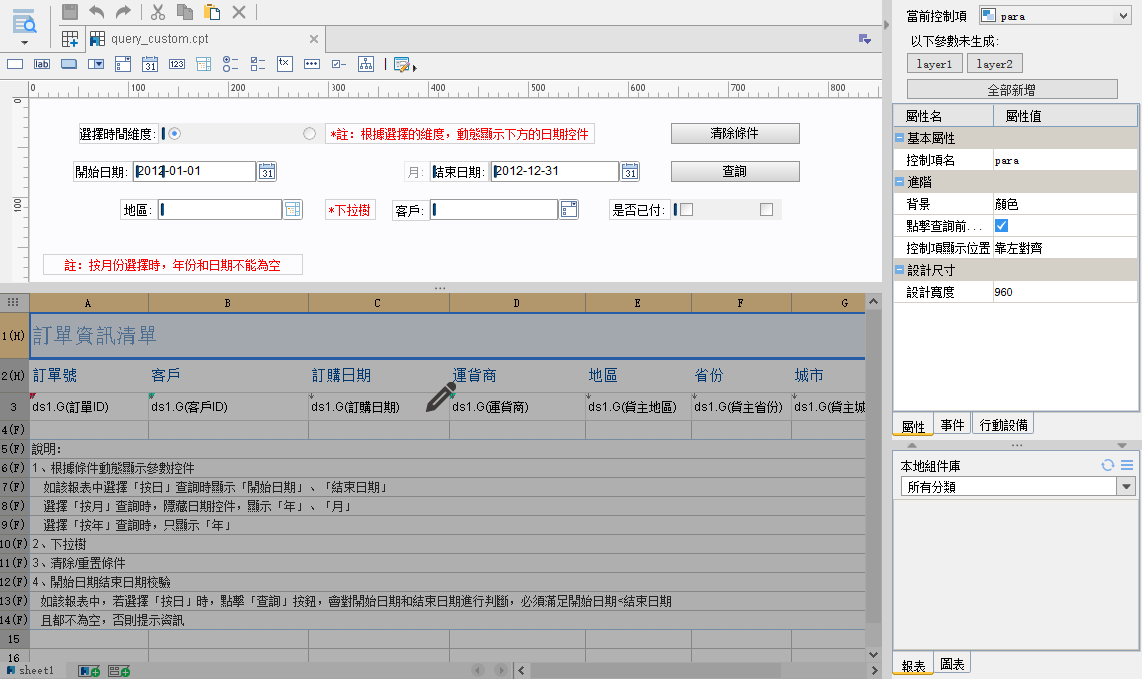Select the text area 'tx' widget icon

[x=285, y=64]
